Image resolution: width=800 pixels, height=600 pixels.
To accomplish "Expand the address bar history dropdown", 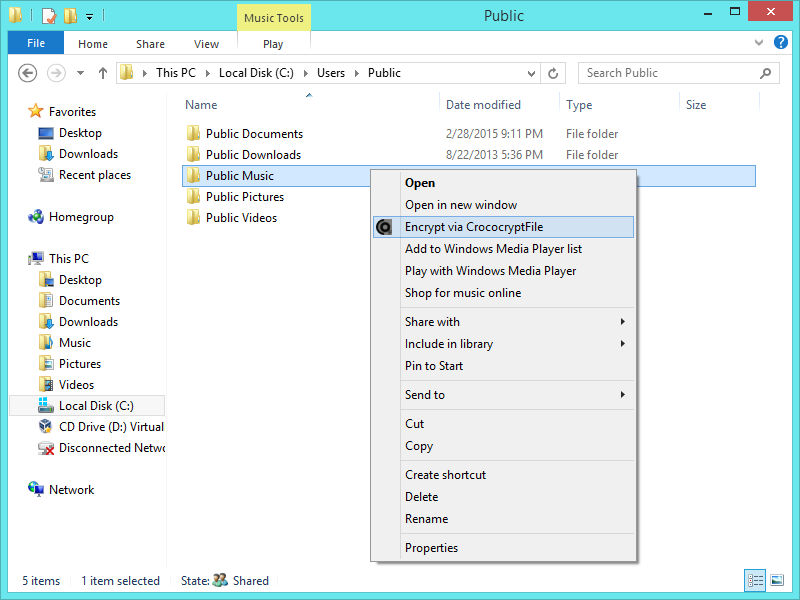I will pyautogui.click(x=531, y=73).
